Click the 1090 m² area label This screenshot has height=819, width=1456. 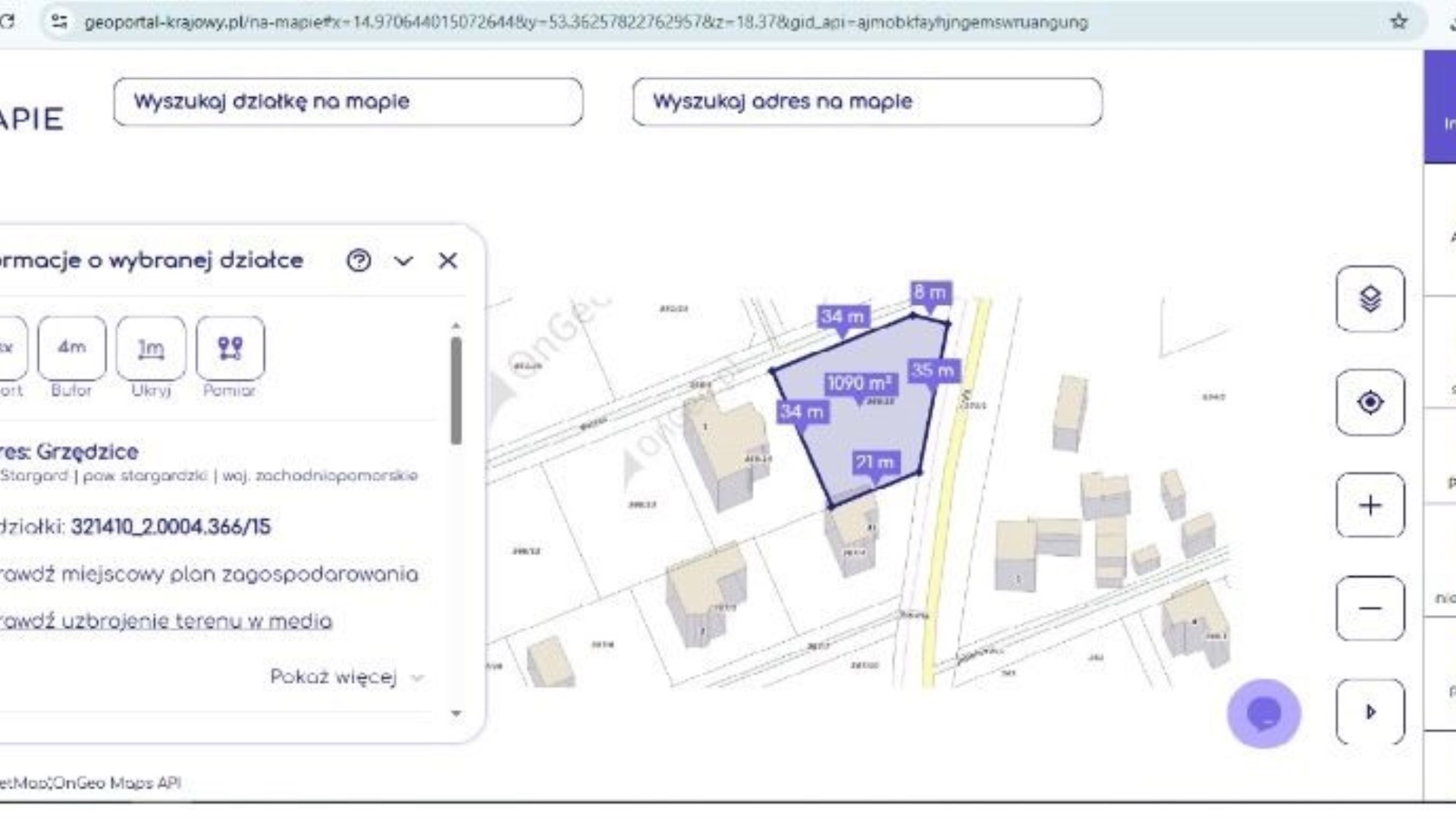coord(859,384)
